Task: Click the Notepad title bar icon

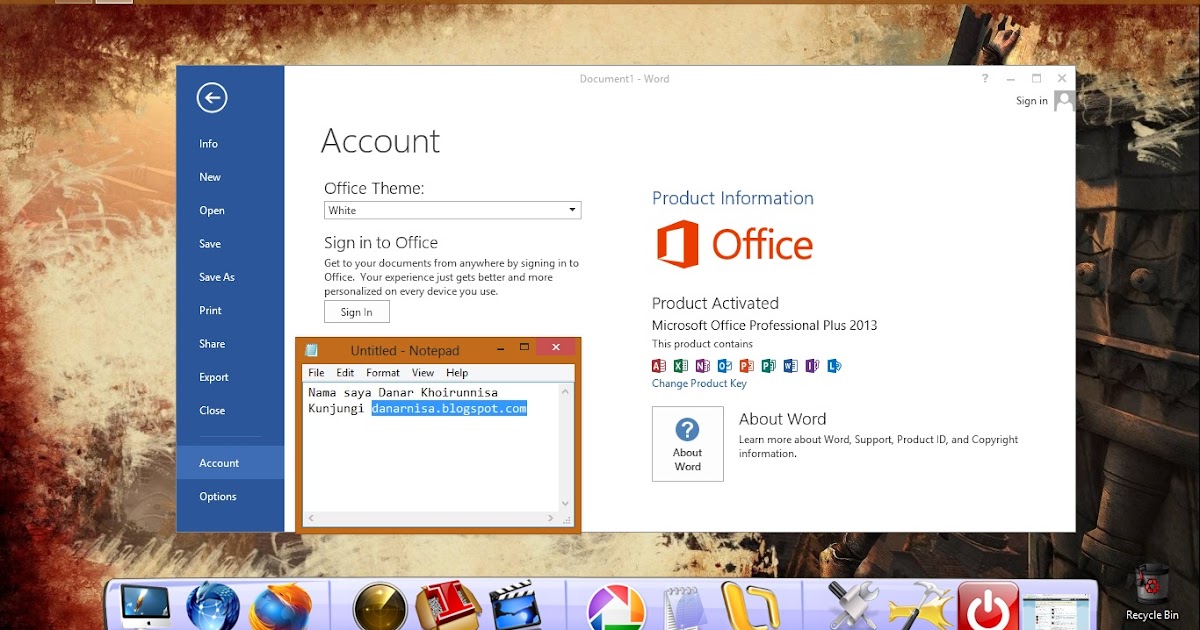Action: [312, 350]
